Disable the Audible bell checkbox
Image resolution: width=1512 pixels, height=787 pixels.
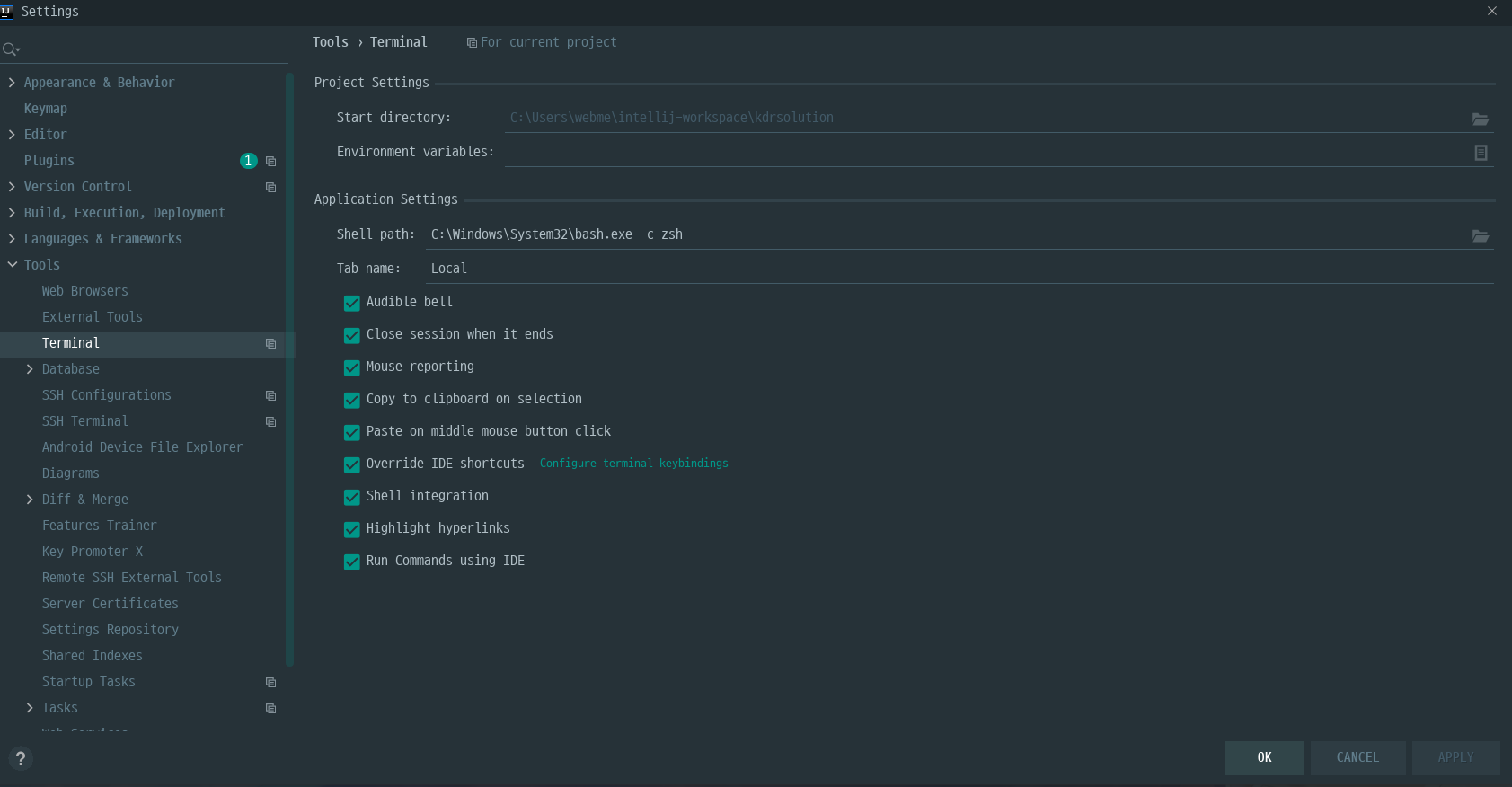[352, 303]
